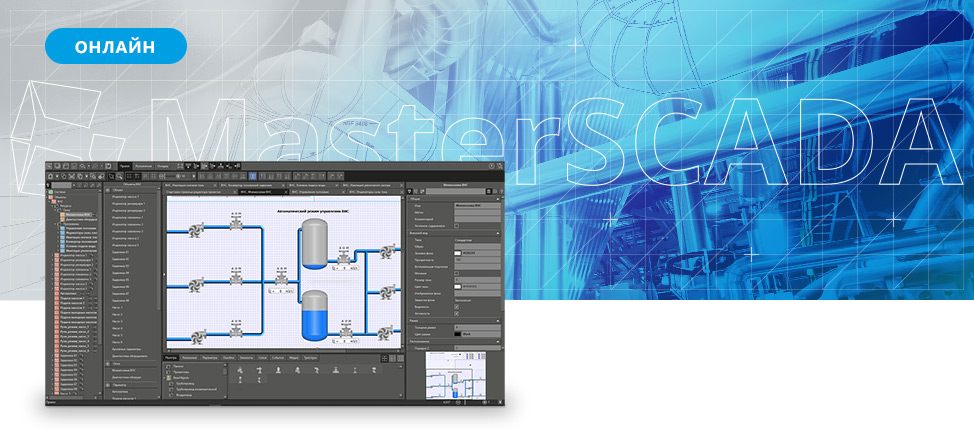This screenshot has height=430, width=974.
Task: Activate the magnifier zoom tool in the toolbar
Action: point(119,176)
